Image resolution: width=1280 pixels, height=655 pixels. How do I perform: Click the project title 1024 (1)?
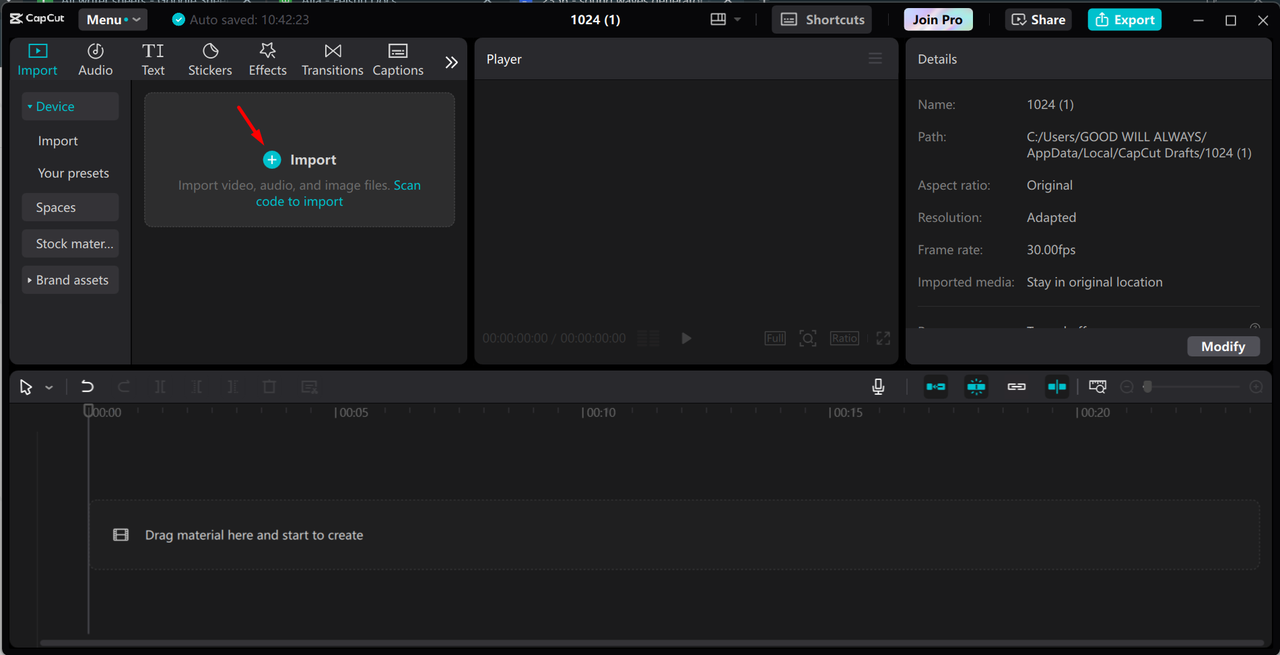(595, 20)
